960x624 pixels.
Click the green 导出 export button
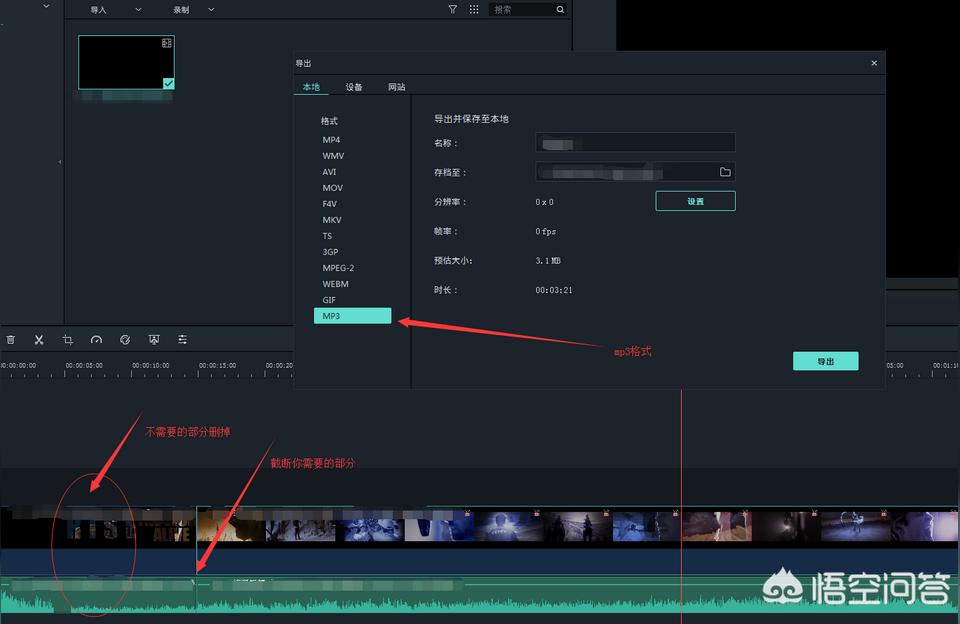tap(825, 361)
